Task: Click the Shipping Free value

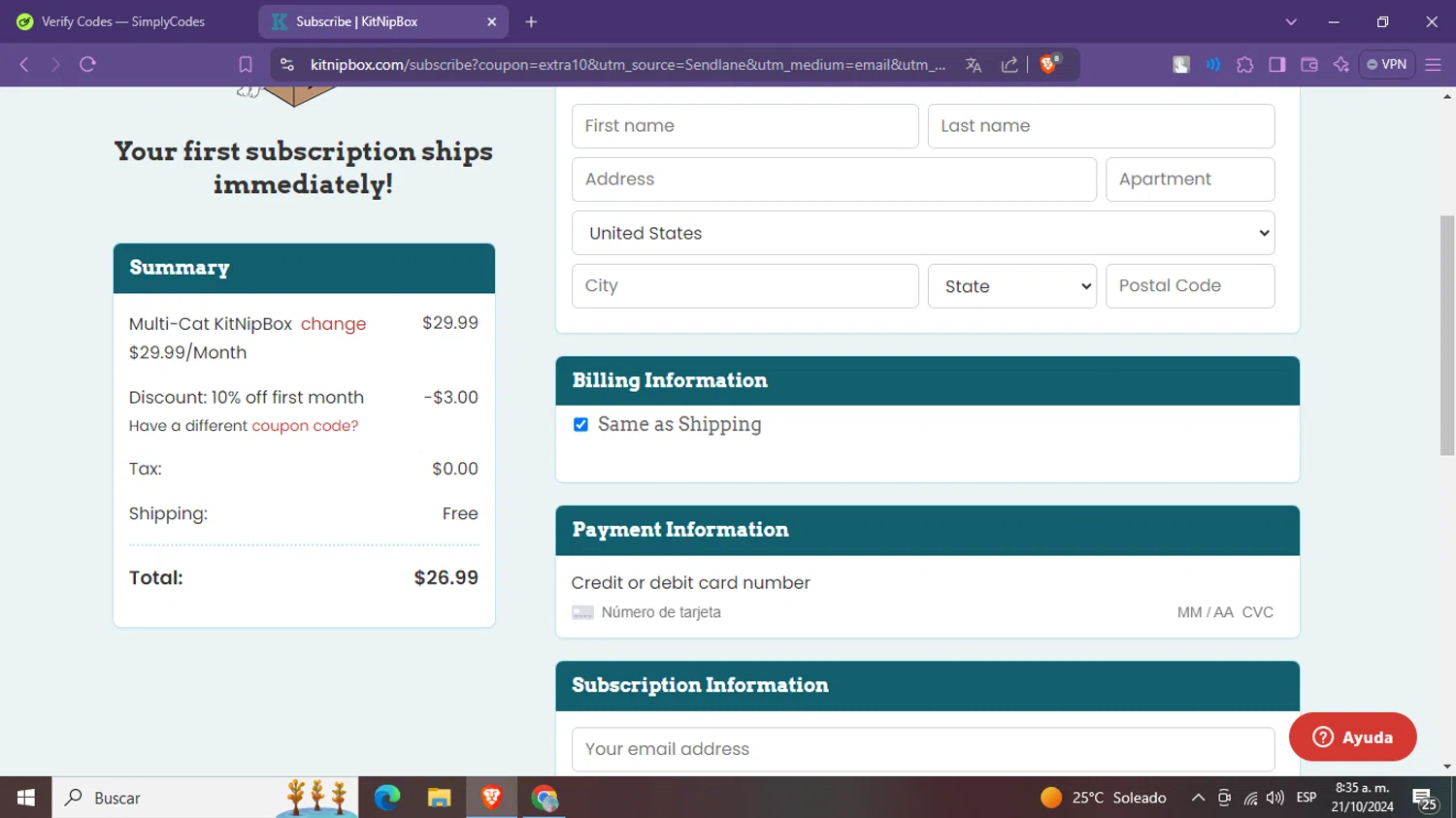Action: [x=460, y=513]
